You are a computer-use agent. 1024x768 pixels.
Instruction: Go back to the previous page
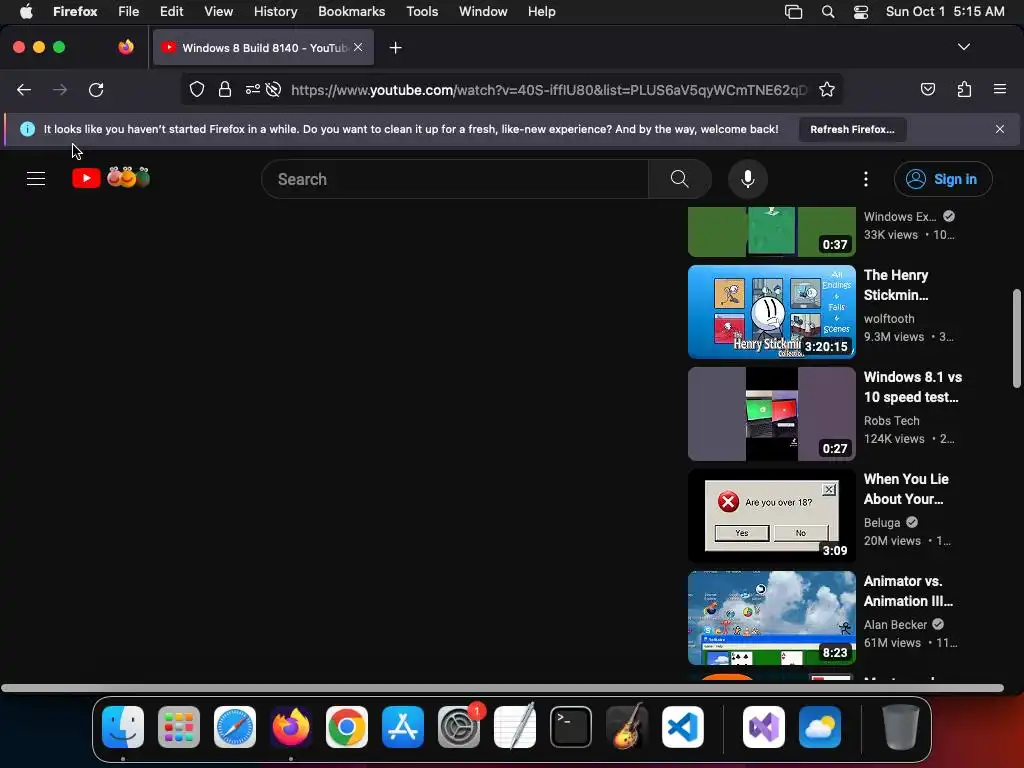click(24, 89)
